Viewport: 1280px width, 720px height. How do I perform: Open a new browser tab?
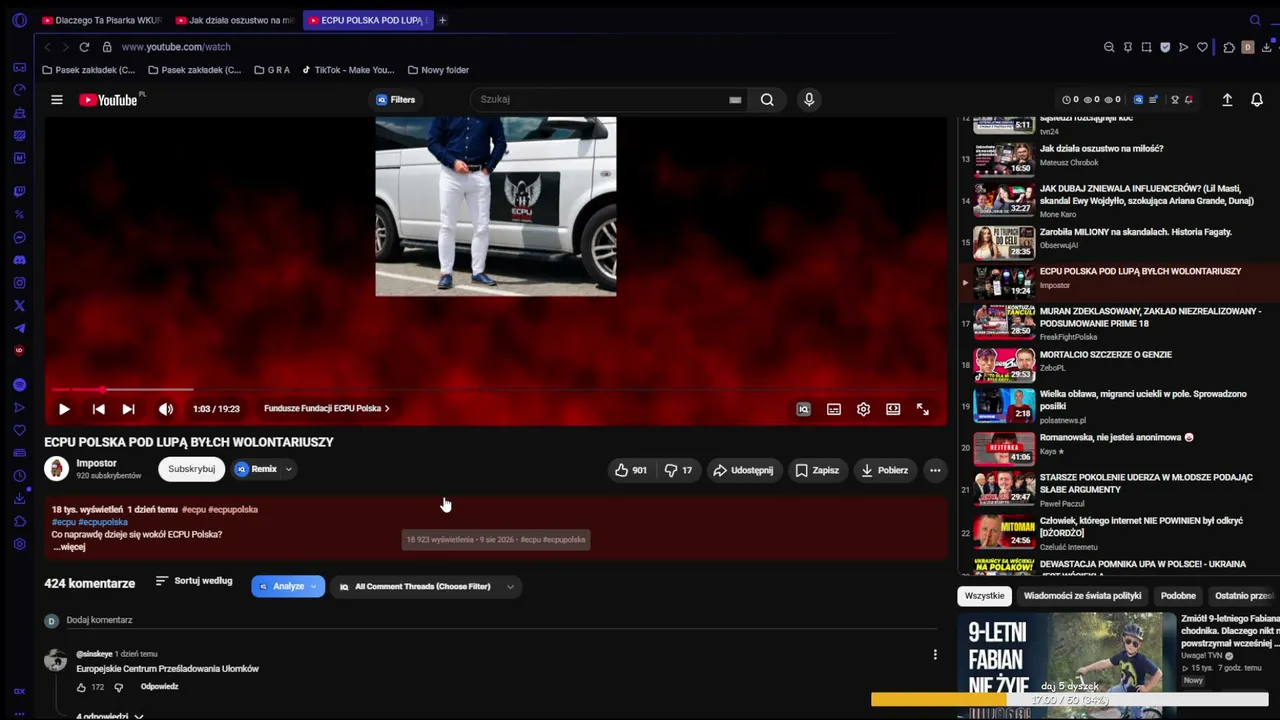point(442,20)
